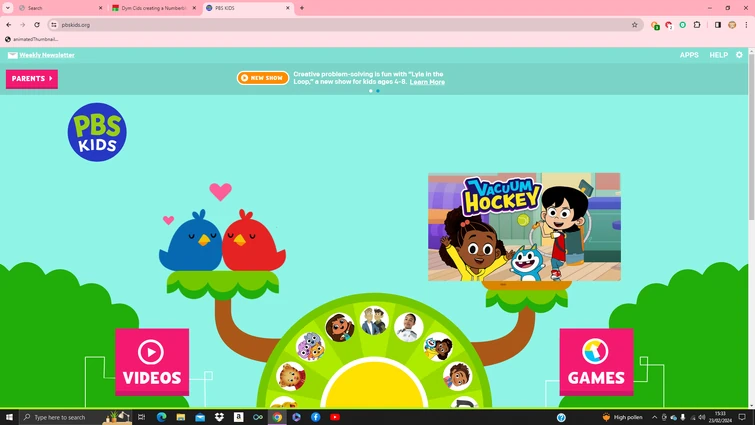Open Dropbox from taskbar
755x425 pixels.
219,417
